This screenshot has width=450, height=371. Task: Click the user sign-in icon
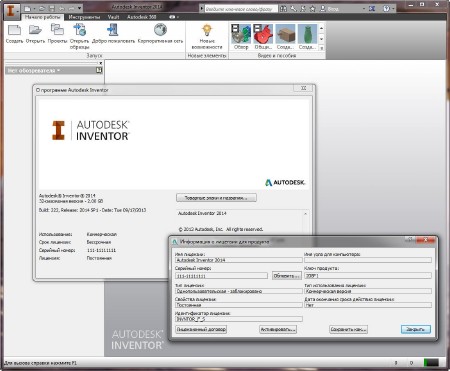[322, 9]
